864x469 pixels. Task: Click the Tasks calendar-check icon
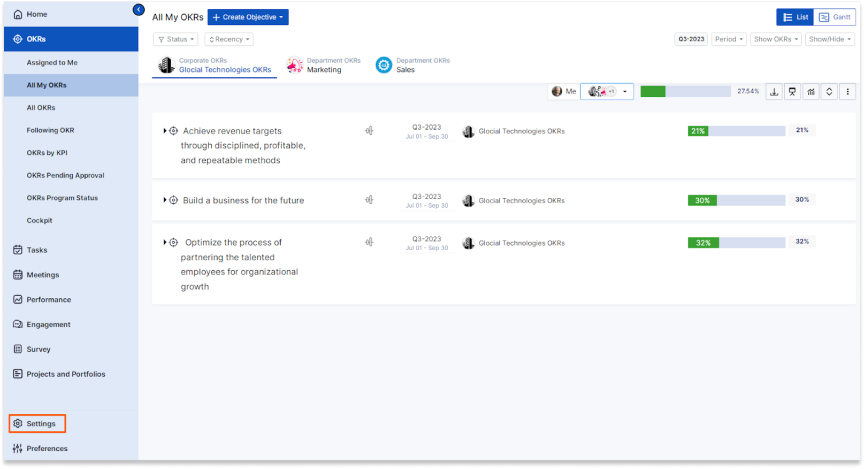(18, 250)
